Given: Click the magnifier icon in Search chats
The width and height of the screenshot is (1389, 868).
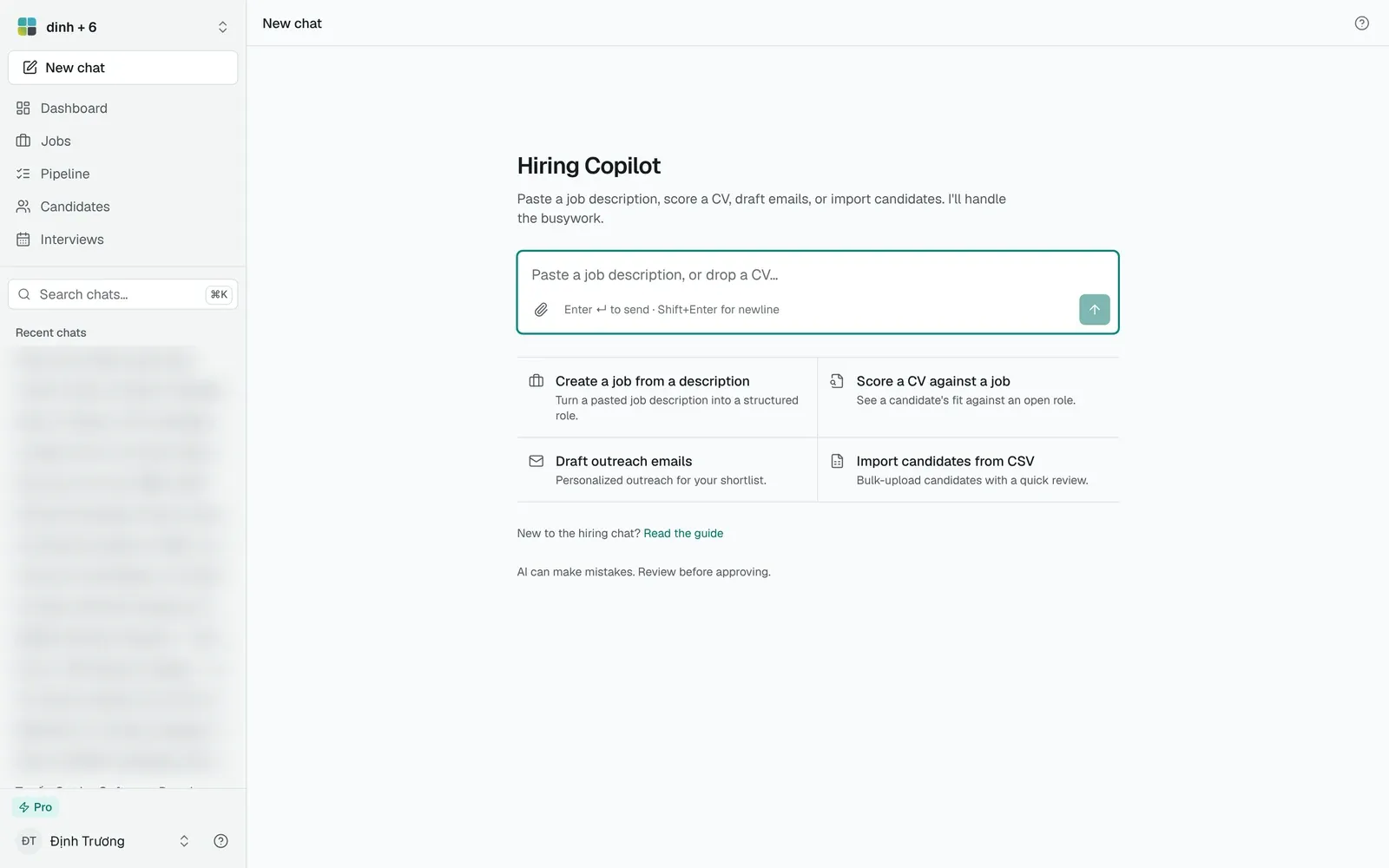Looking at the screenshot, I should [24, 294].
